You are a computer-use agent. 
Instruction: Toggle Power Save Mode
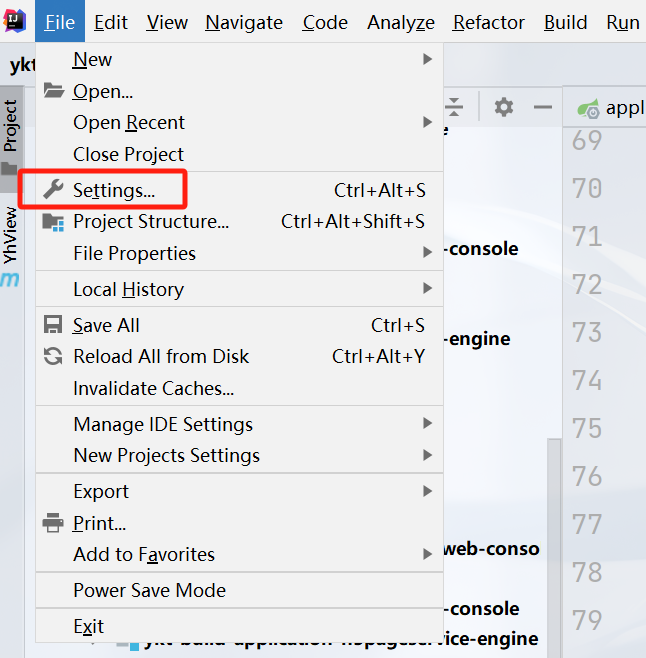click(x=149, y=590)
